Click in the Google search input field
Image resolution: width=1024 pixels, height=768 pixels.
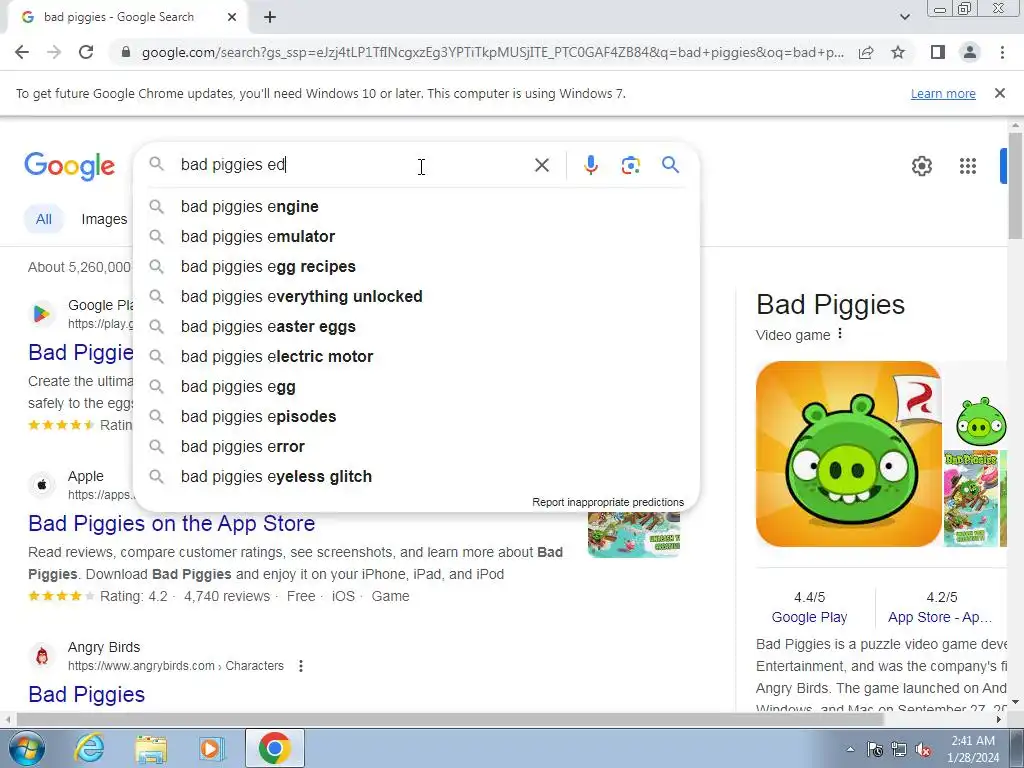[353, 165]
